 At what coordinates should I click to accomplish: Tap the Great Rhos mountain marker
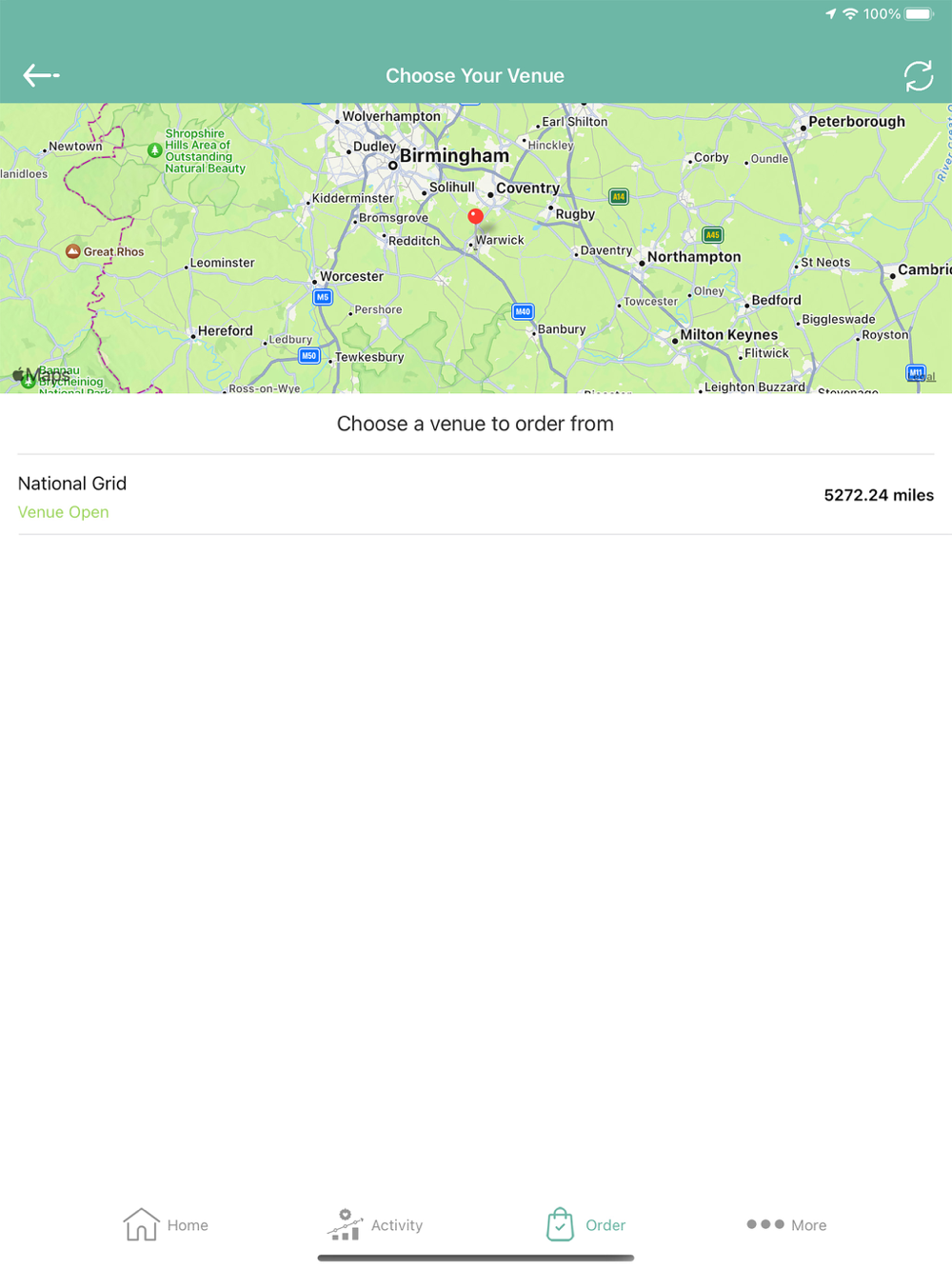click(73, 251)
